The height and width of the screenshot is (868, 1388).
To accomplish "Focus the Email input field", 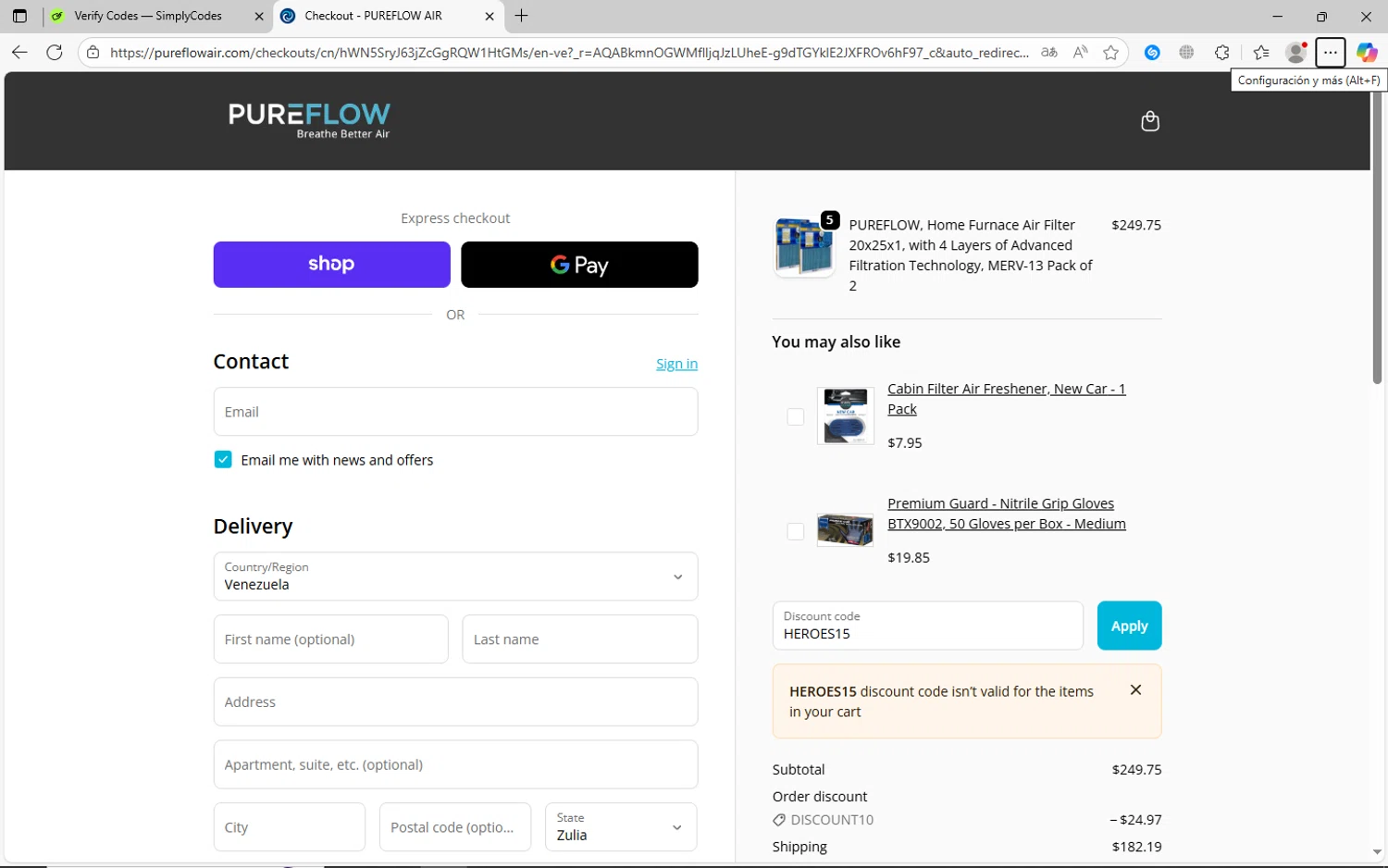I will (x=455, y=412).
